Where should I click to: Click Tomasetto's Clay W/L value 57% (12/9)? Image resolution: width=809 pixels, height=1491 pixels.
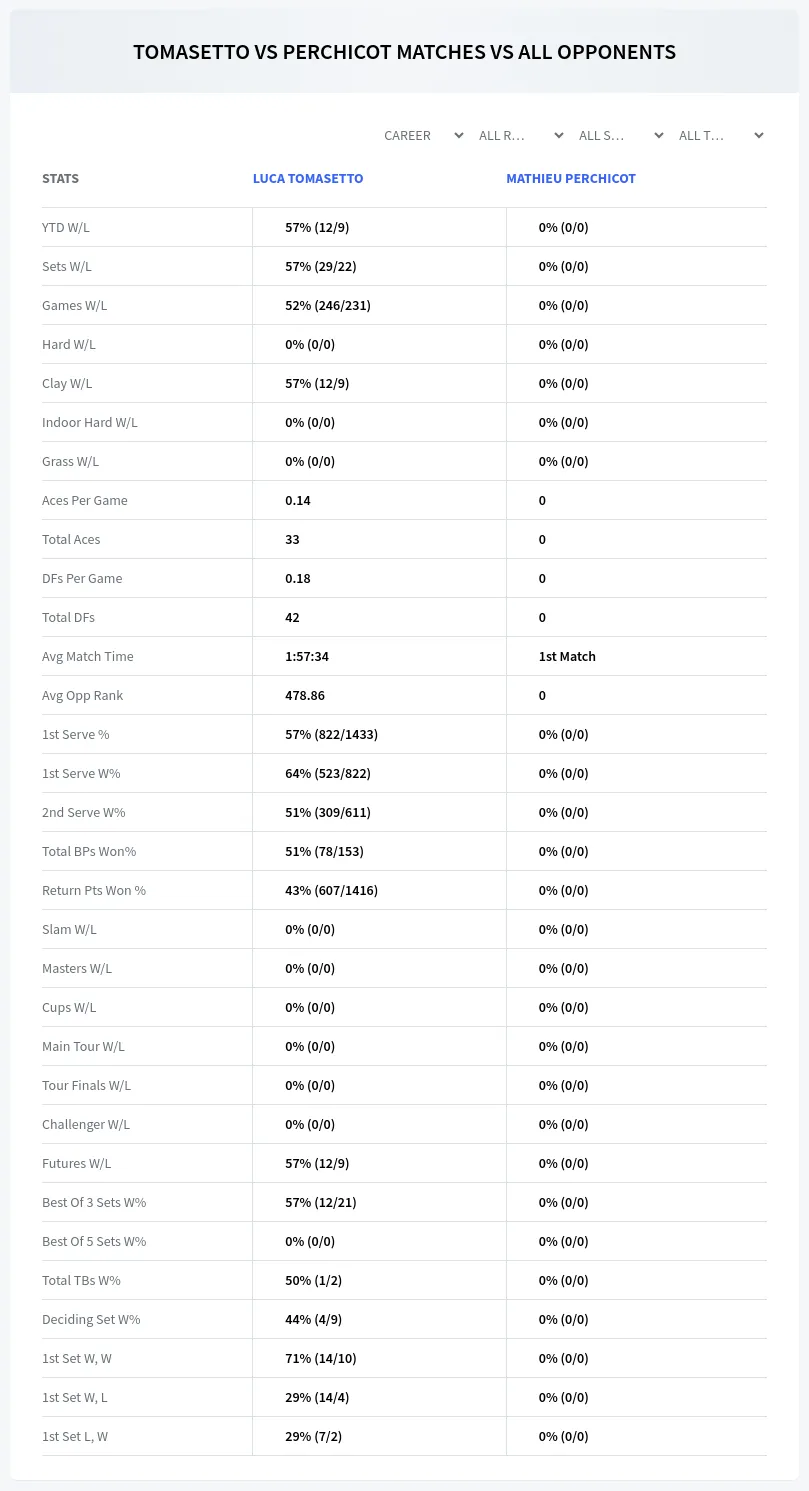coord(317,384)
